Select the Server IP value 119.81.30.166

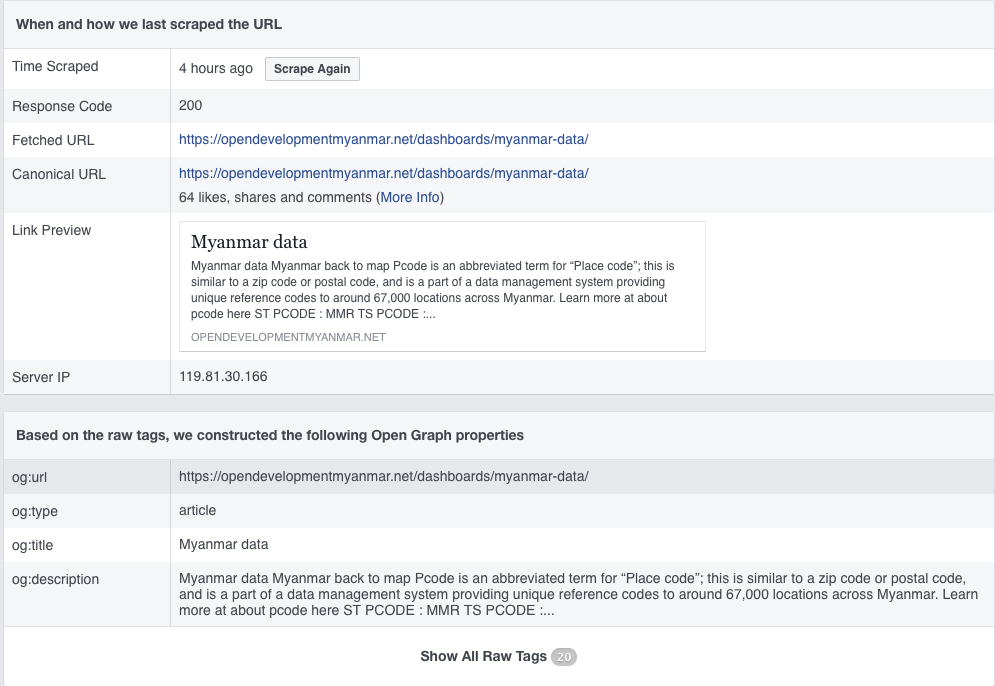click(x=223, y=376)
